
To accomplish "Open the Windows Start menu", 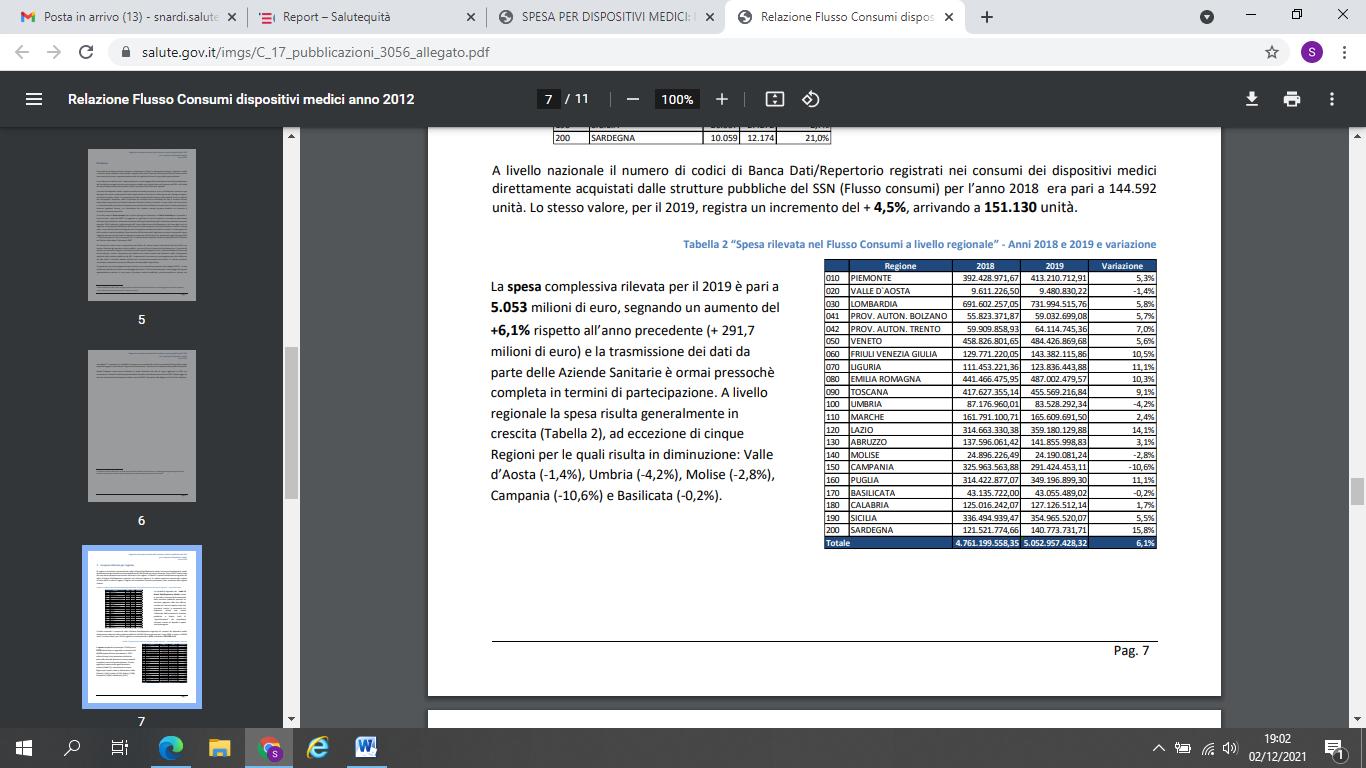I will click(23, 747).
